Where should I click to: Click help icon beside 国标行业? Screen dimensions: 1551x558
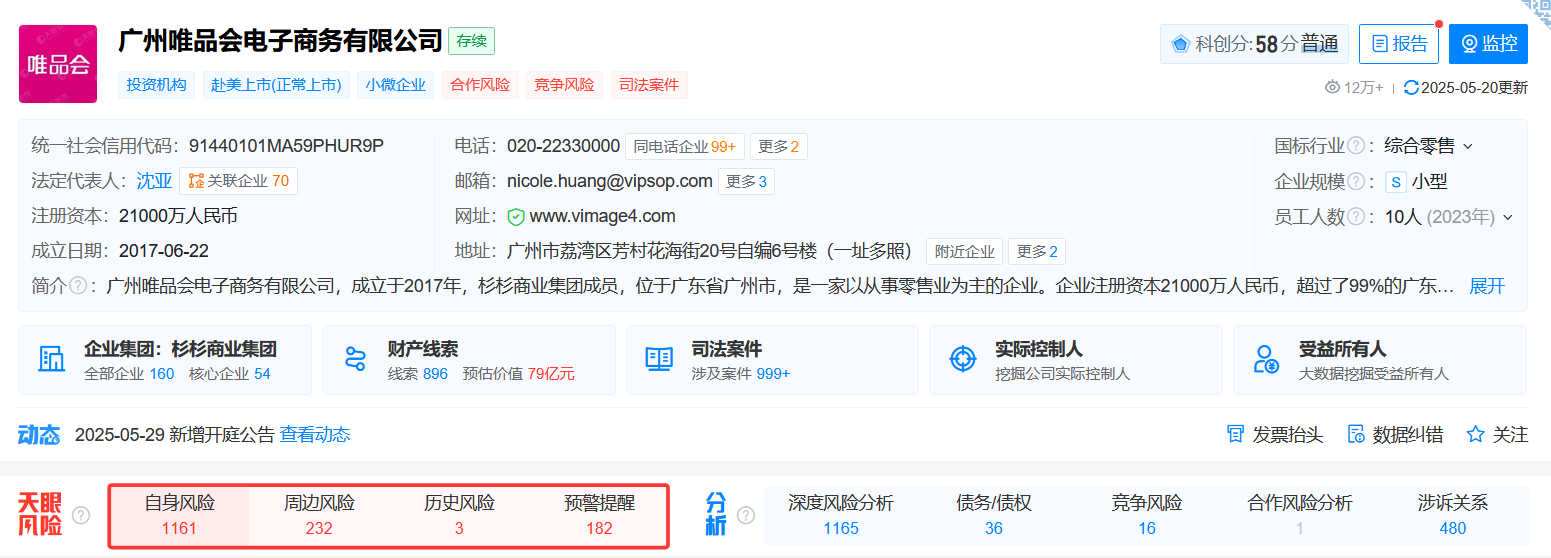coord(1356,146)
